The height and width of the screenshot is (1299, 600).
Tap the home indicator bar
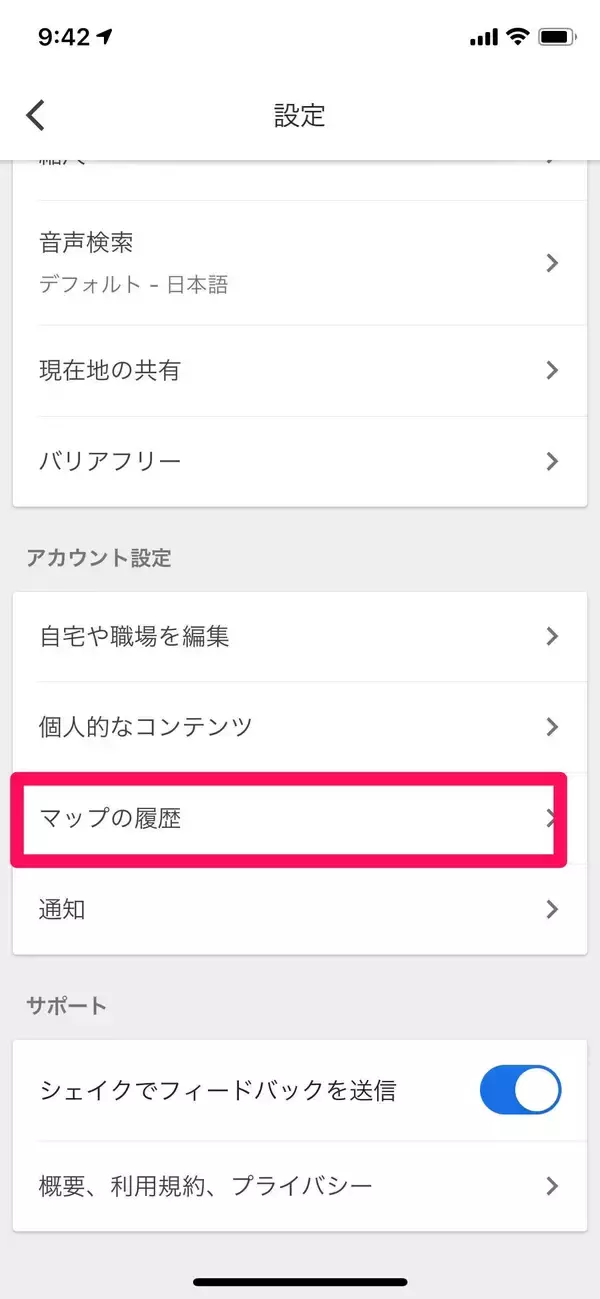[x=300, y=1281]
